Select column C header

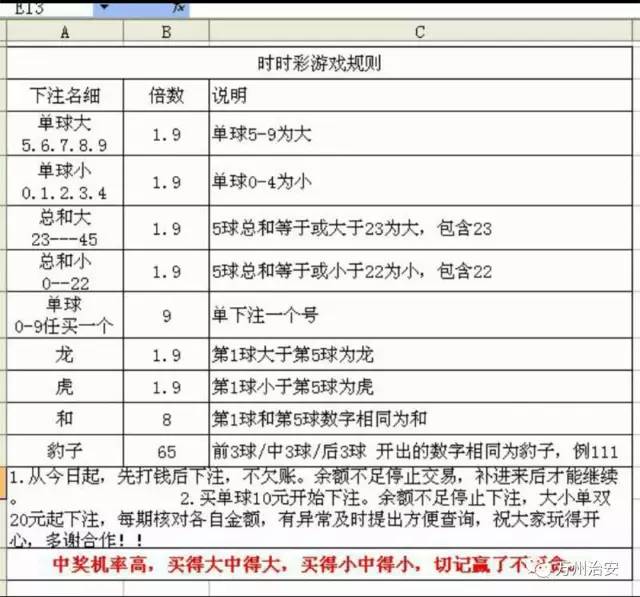[x=420, y=32]
